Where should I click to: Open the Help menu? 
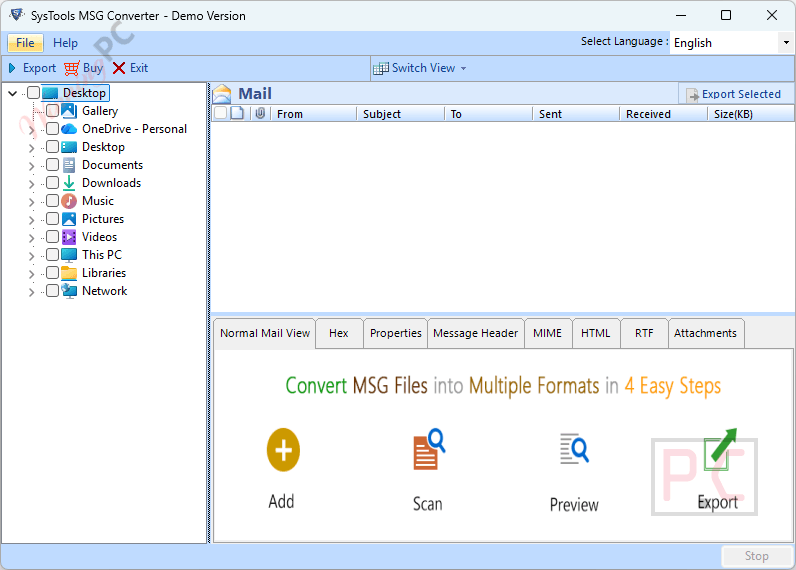[65, 43]
